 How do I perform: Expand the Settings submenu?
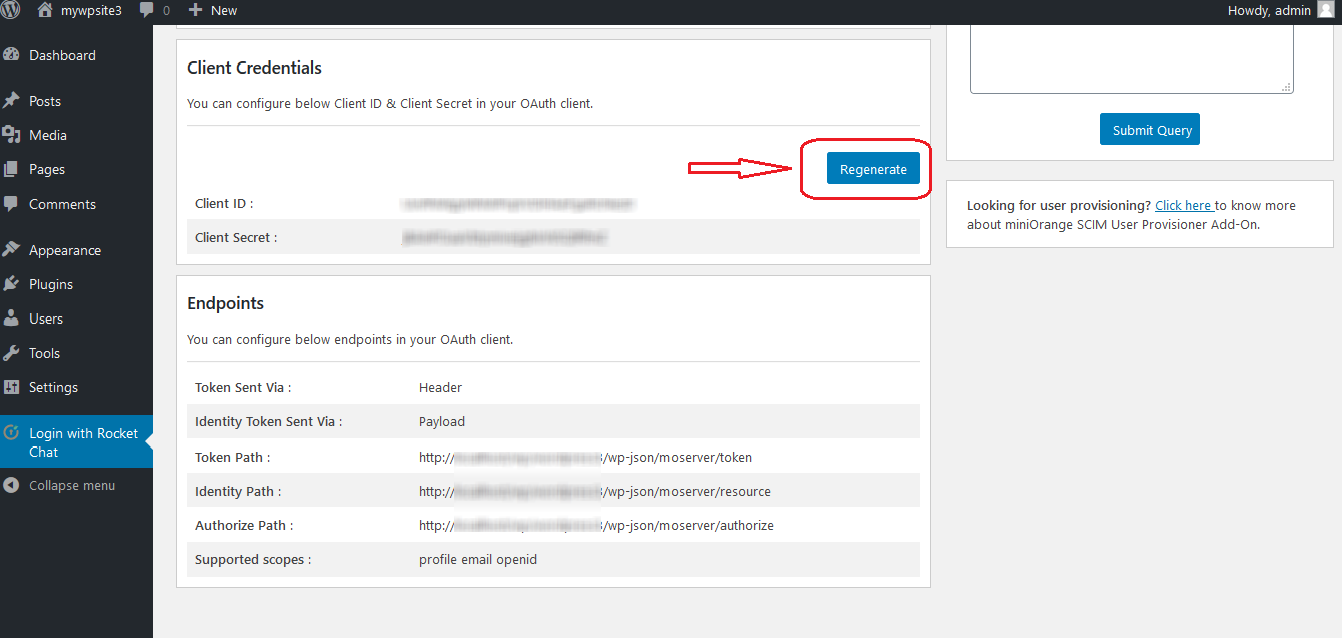coord(52,387)
